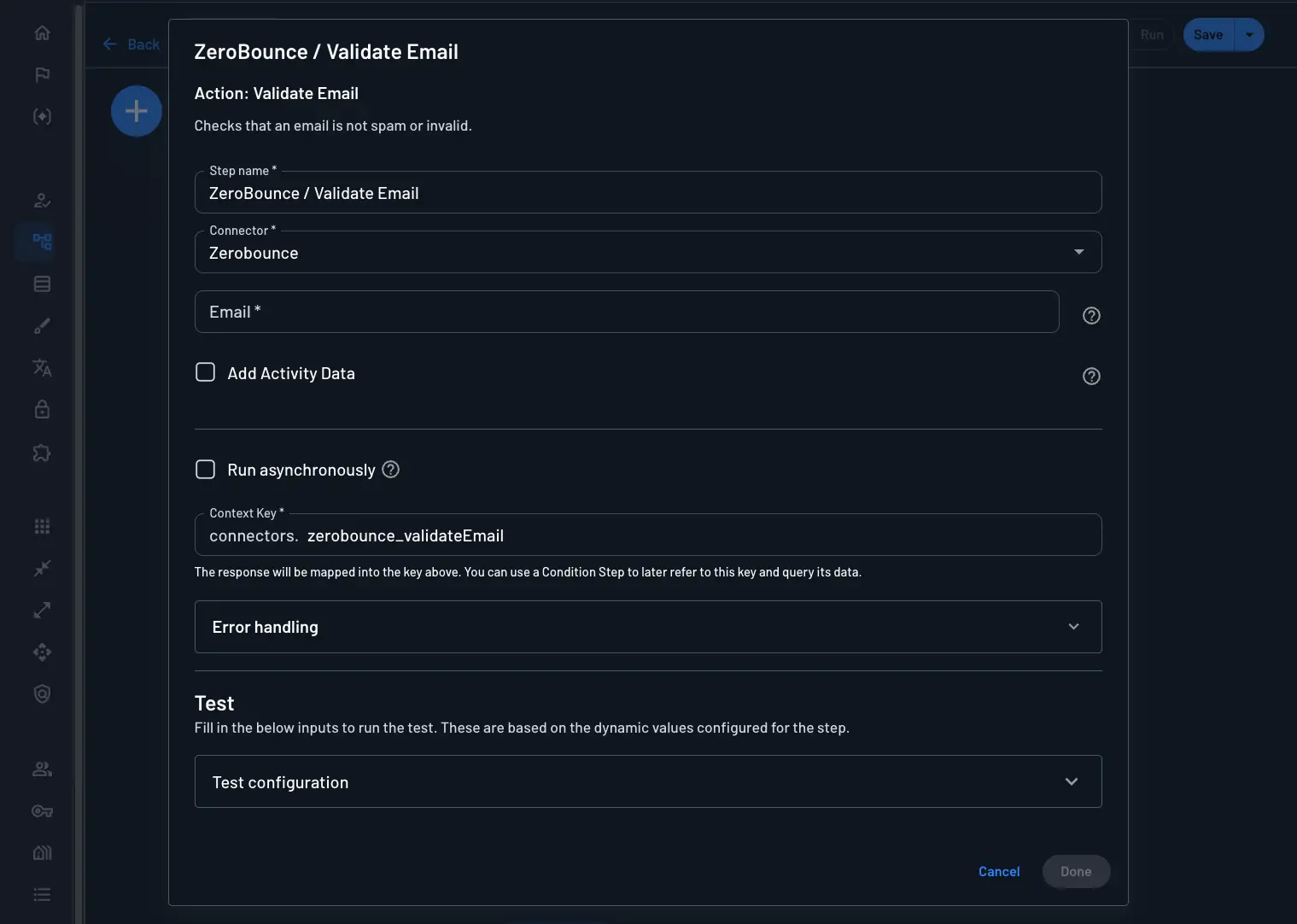Expand the Test configuration section
This screenshot has height=924, width=1297.
point(648,781)
